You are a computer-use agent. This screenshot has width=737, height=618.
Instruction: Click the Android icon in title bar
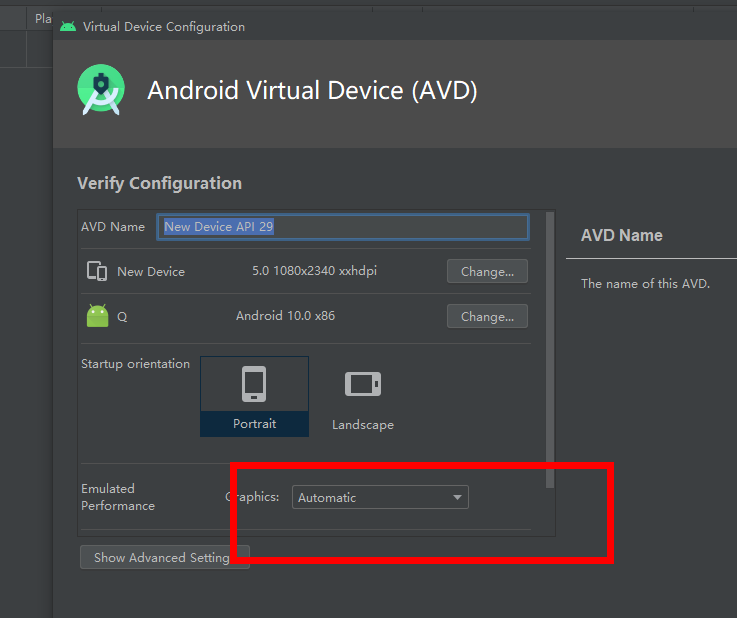point(68,26)
